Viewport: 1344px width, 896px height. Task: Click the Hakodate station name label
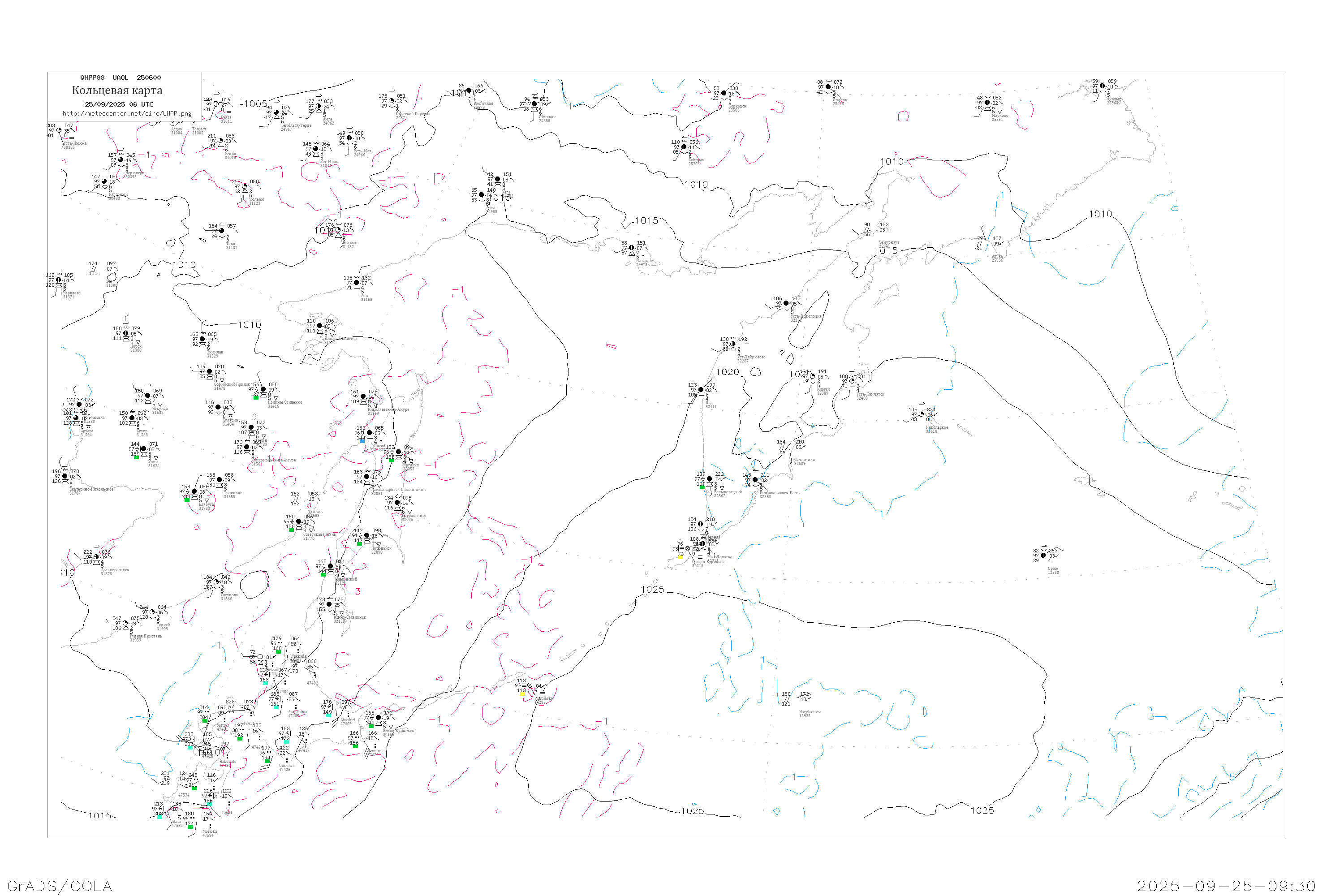pyautogui.click(x=228, y=762)
